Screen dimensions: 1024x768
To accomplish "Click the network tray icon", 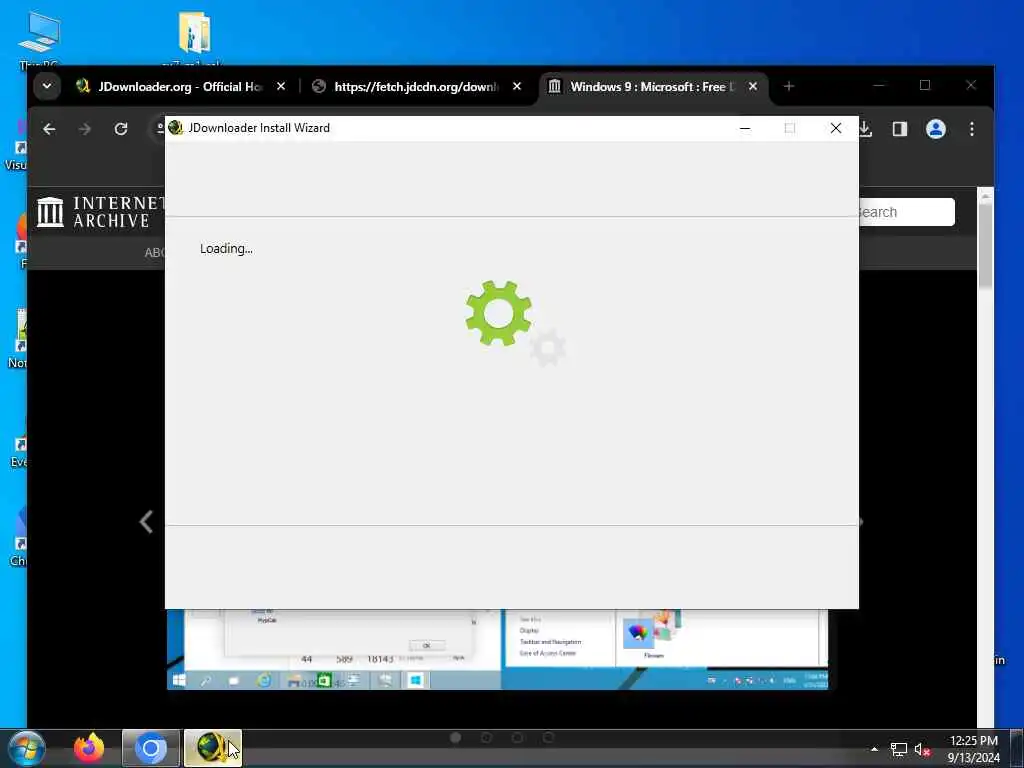I will click(x=899, y=750).
